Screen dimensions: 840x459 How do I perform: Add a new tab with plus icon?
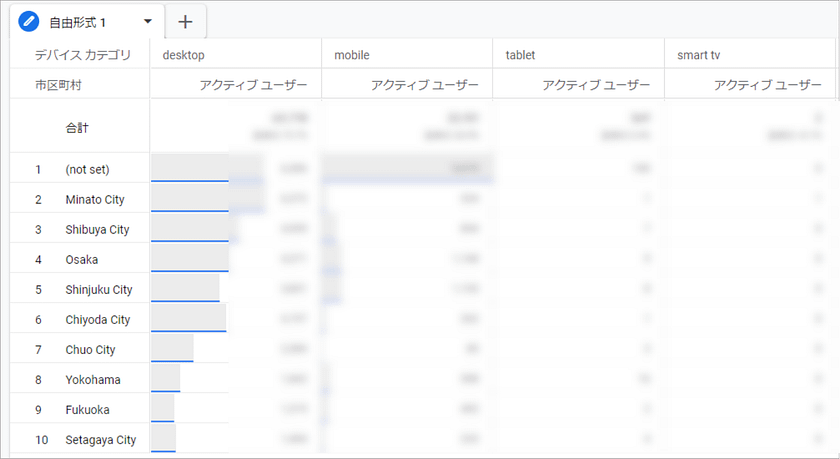coord(185,22)
